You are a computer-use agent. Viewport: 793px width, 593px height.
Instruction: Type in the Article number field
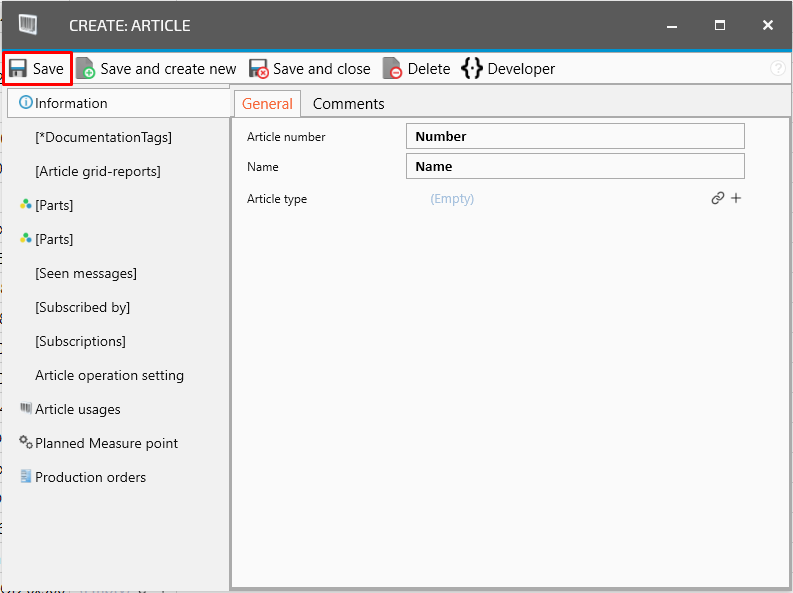coord(575,136)
